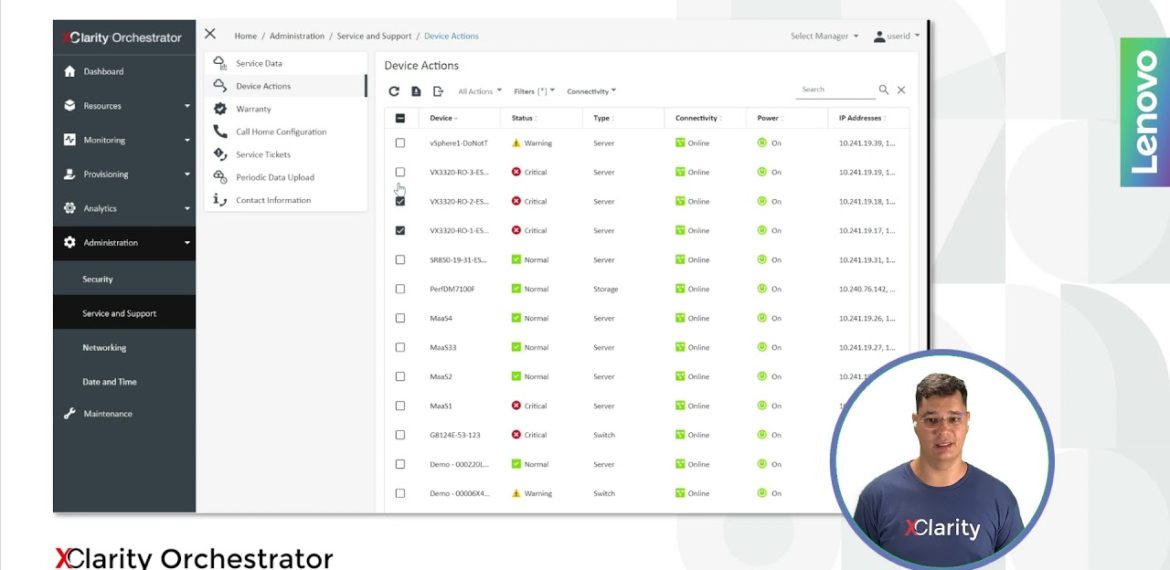The width and height of the screenshot is (1170, 570).
Task: Sort by the Status column header
Action: pyautogui.click(x=524, y=118)
